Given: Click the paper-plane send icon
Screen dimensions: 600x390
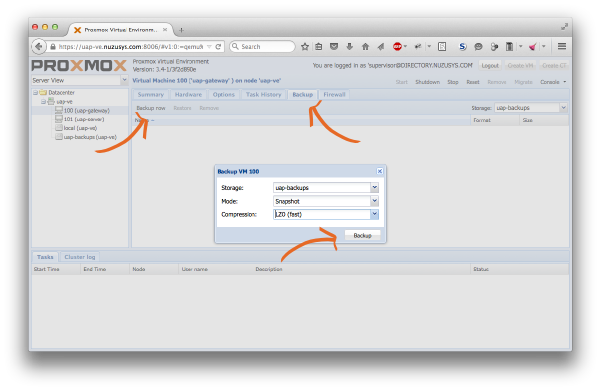Looking at the screenshot, I should 380,47.
